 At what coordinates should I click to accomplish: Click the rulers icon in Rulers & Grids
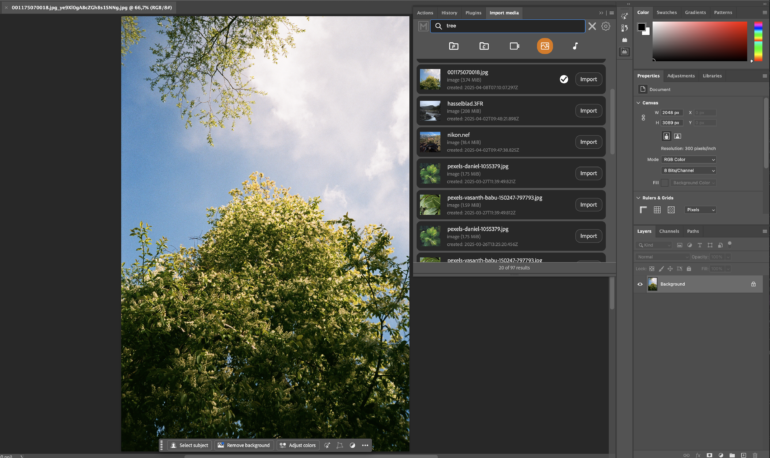(x=644, y=210)
